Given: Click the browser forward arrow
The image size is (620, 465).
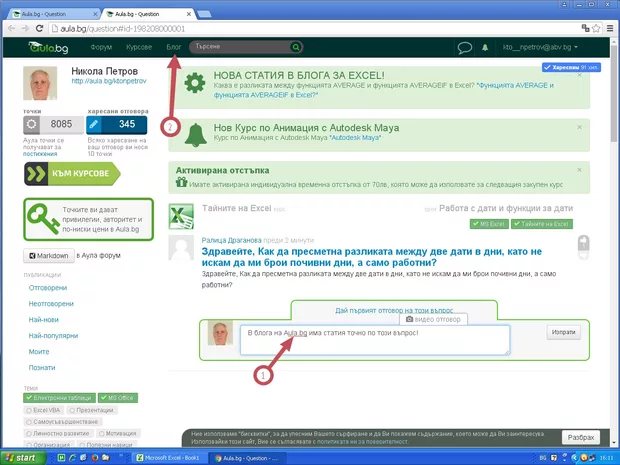Looking at the screenshot, I should 25,28.
